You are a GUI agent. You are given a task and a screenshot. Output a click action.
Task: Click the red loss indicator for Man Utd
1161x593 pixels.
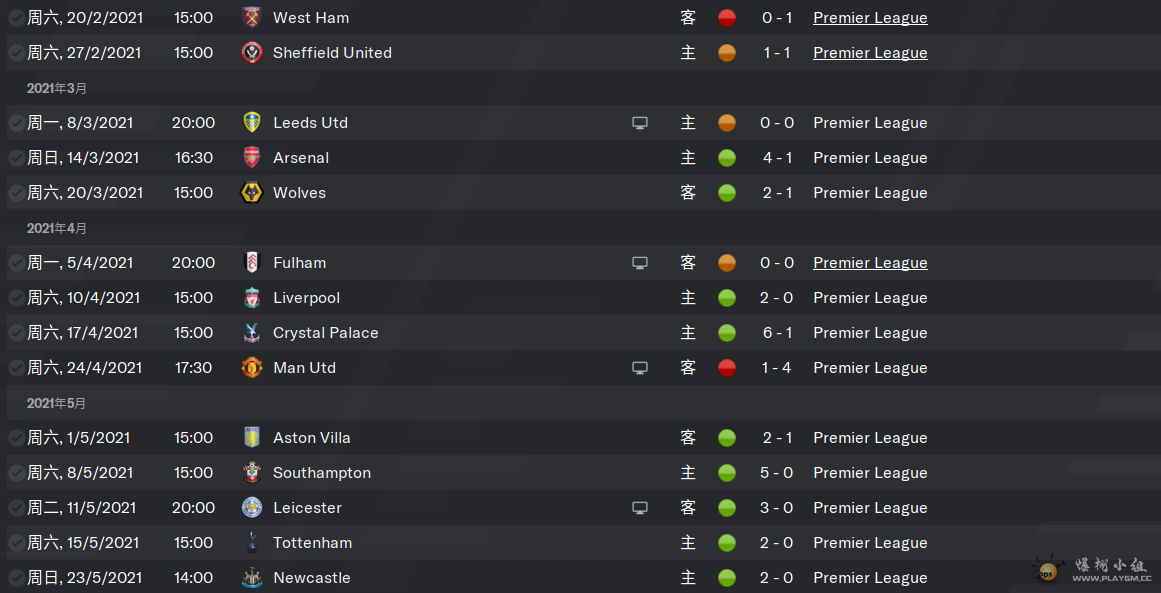coord(727,368)
